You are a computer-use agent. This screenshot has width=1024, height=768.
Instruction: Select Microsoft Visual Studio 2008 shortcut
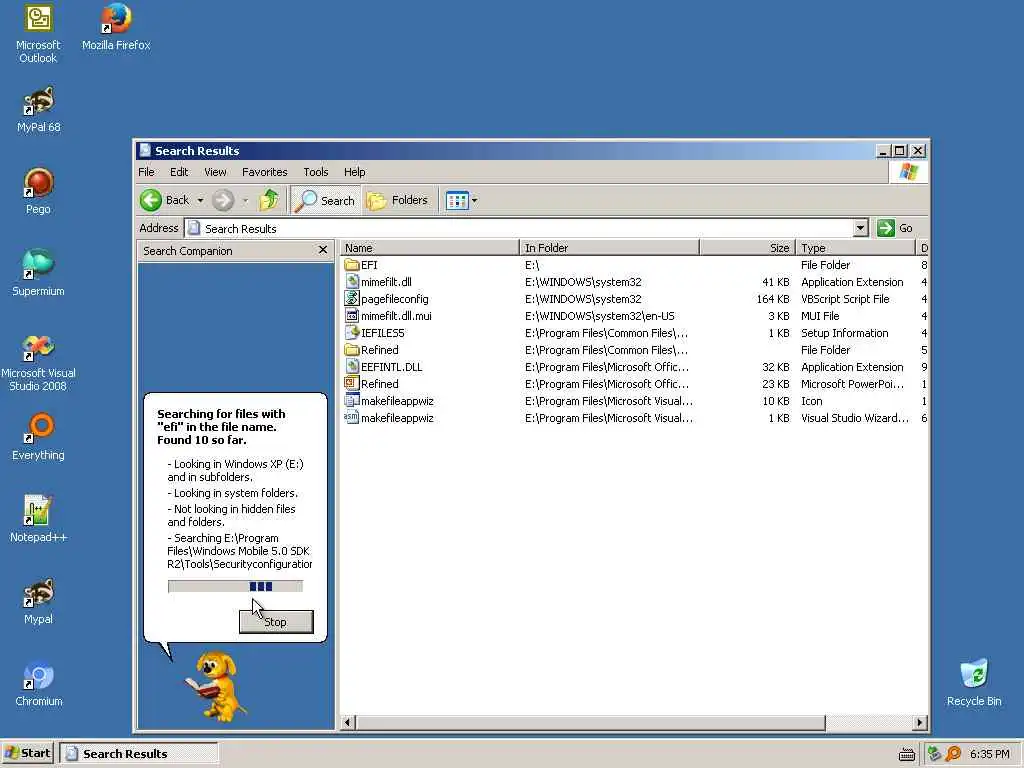pyautogui.click(x=39, y=362)
